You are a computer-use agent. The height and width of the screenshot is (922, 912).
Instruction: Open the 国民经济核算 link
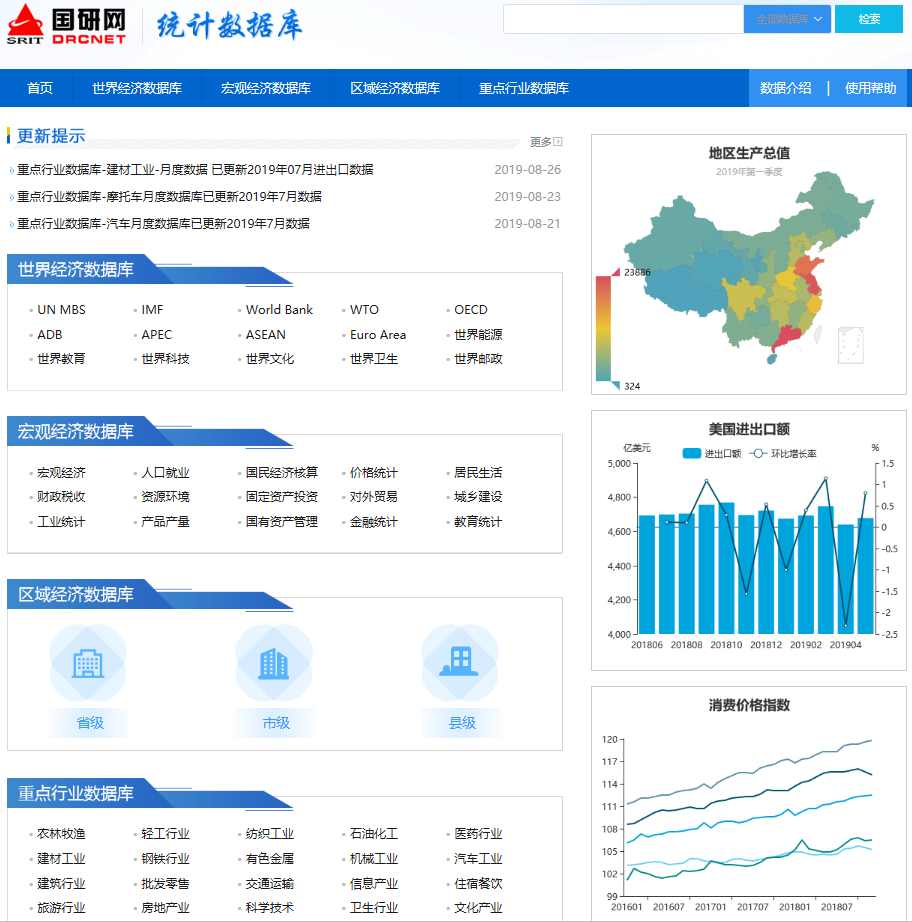pos(282,473)
